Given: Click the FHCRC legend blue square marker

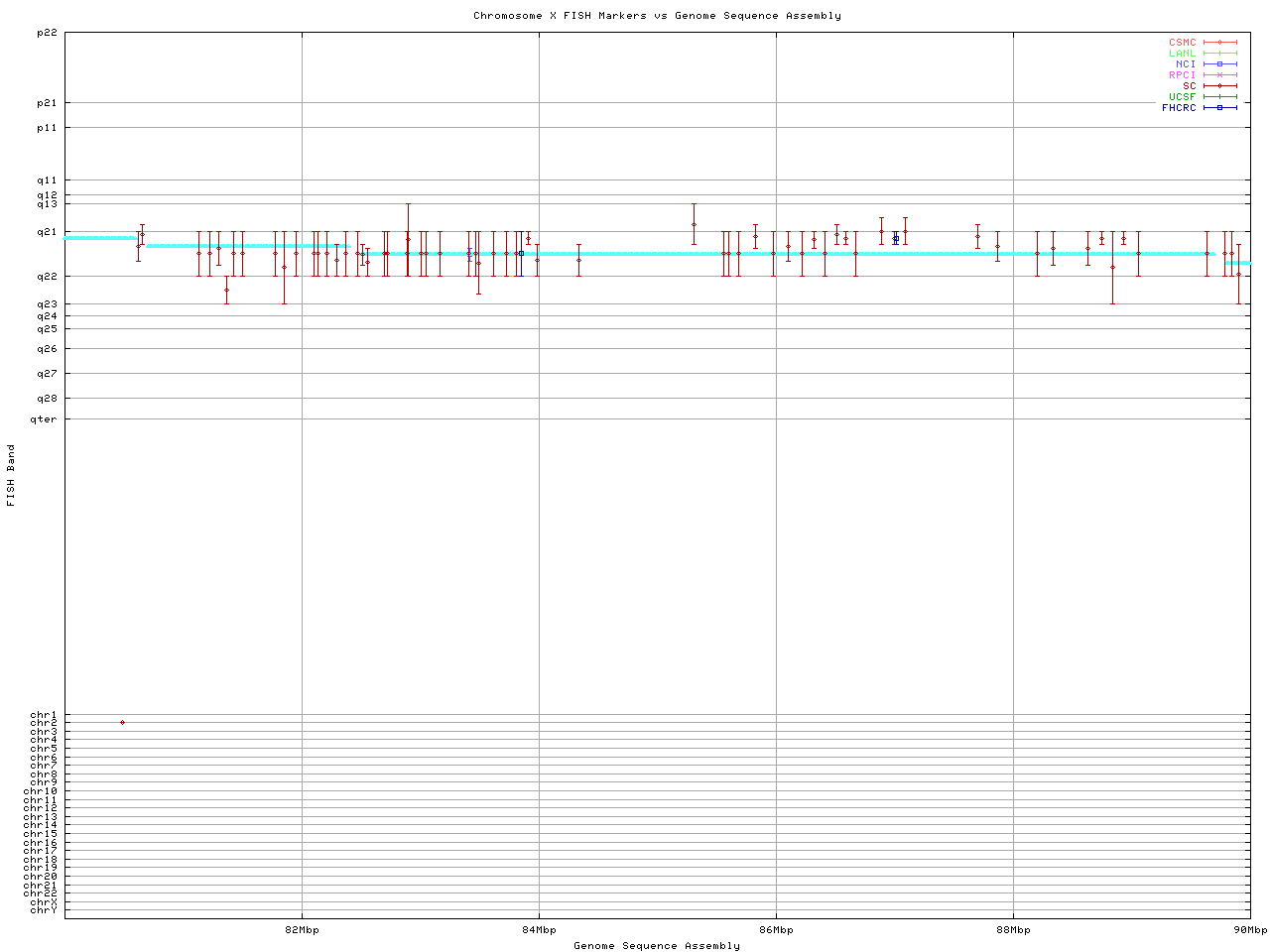Looking at the screenshot, I should tap(1219, 107).
